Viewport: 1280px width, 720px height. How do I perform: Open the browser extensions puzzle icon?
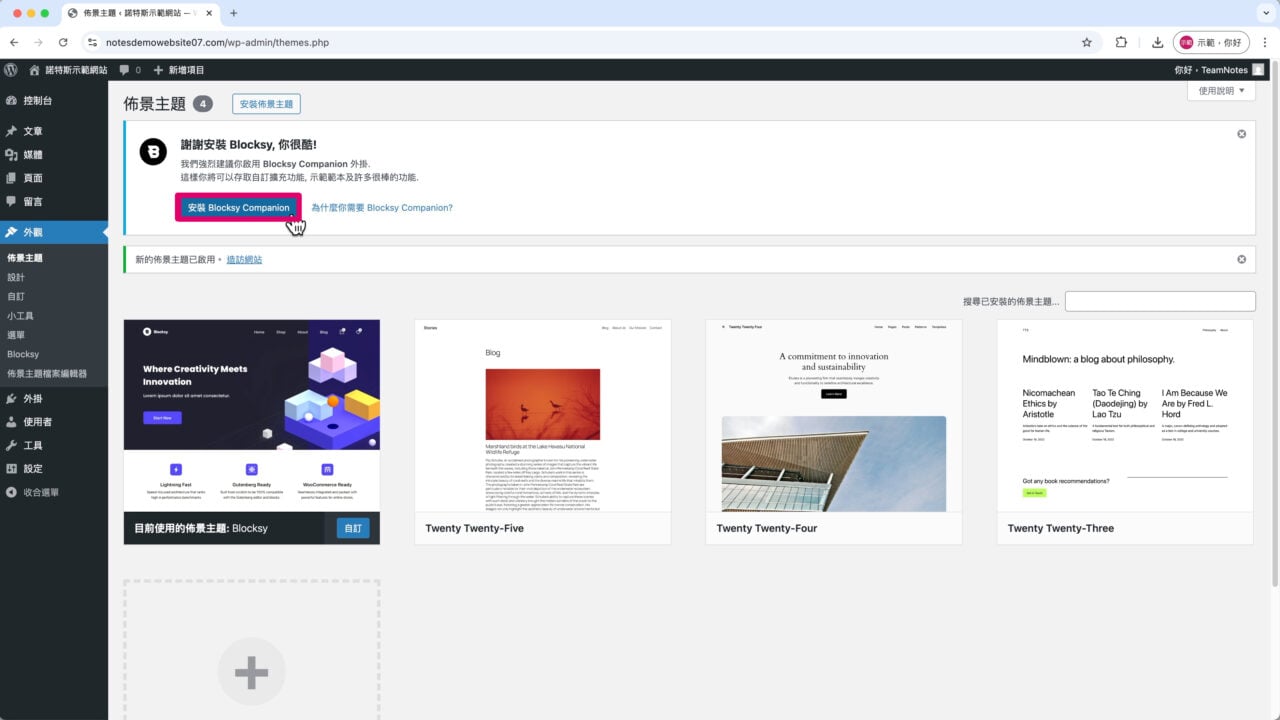click(1121, 43)
